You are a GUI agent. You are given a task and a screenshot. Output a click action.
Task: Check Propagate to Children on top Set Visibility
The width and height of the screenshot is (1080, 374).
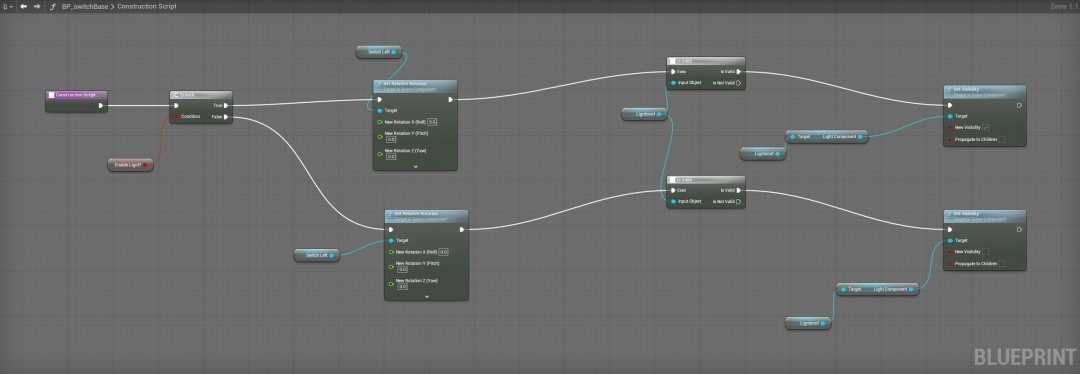[1001, 139]
